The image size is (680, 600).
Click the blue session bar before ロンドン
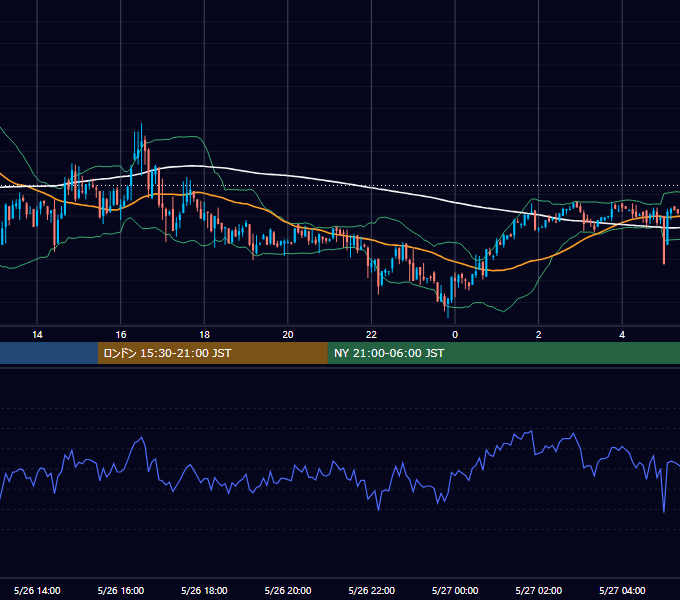coord(49,353)
